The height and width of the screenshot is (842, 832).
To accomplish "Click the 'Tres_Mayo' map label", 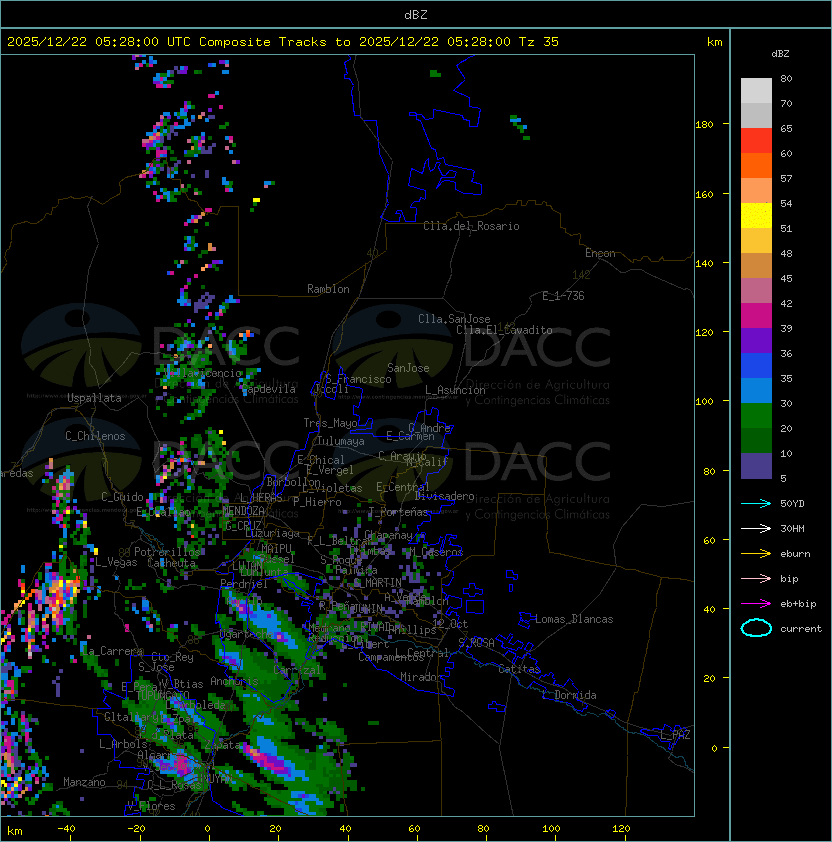I will (330, 423).
